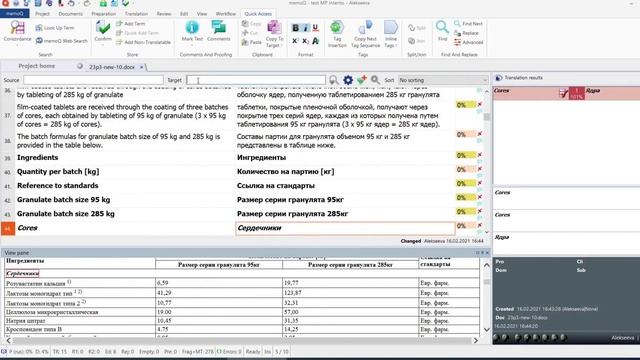
Task: Click the 0% status of Ingredients row
Action: pyautogui.click(x=466, y=155)
